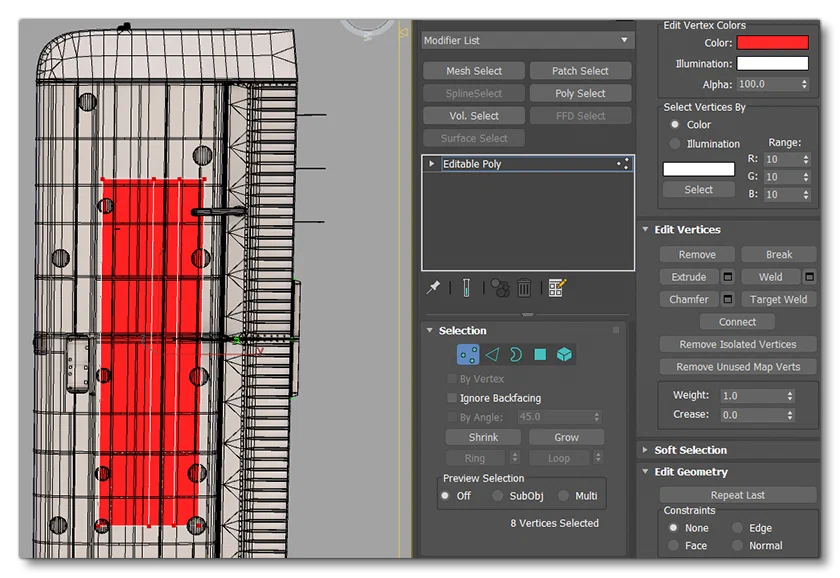This screenshot has width=840, height=578.
Task: Click the Chamfer button
Action: pyautogui.click(x=689, y=299)
